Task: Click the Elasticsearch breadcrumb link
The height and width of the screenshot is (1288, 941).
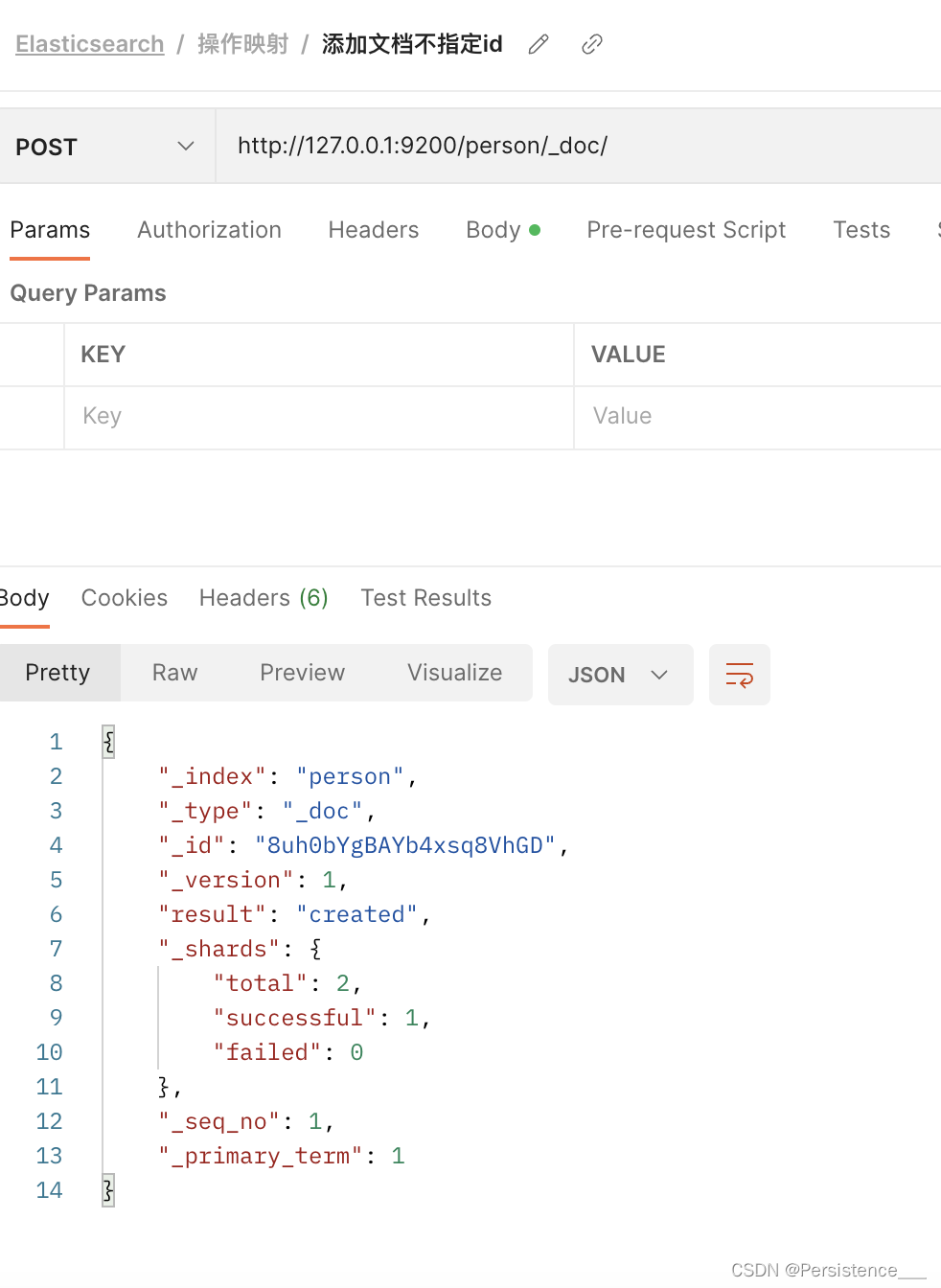Action: pyautogui.click(x=90, y=44)
